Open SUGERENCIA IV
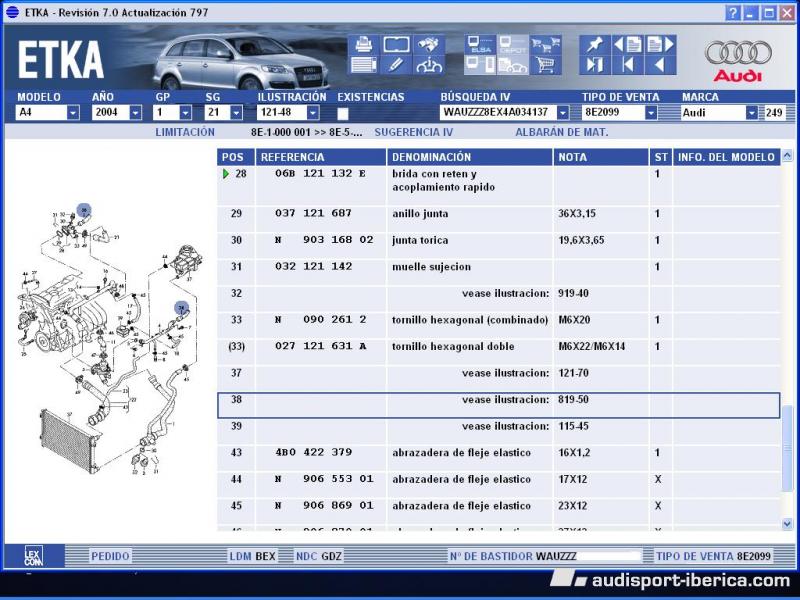The height and width of the screenshot is (600, 800). click(414, 133)
